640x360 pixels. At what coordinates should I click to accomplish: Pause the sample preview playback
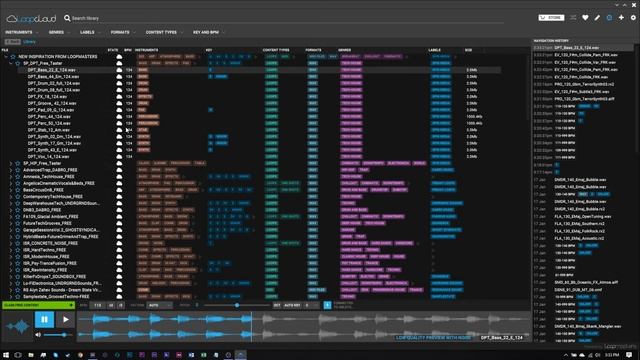point(44,319)
